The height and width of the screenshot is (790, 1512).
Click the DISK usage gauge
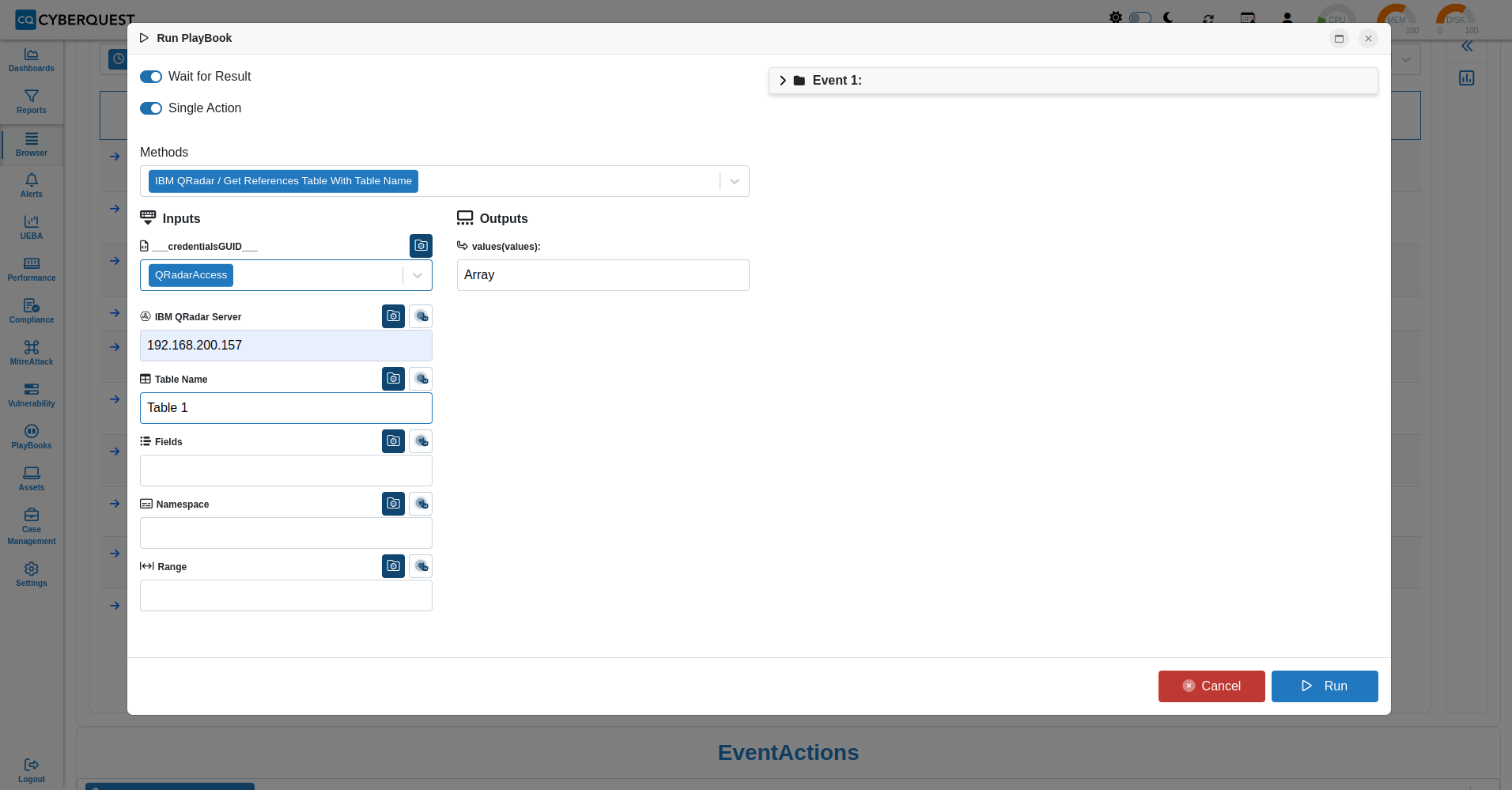pyautogui.click(x=1456, y=19)
